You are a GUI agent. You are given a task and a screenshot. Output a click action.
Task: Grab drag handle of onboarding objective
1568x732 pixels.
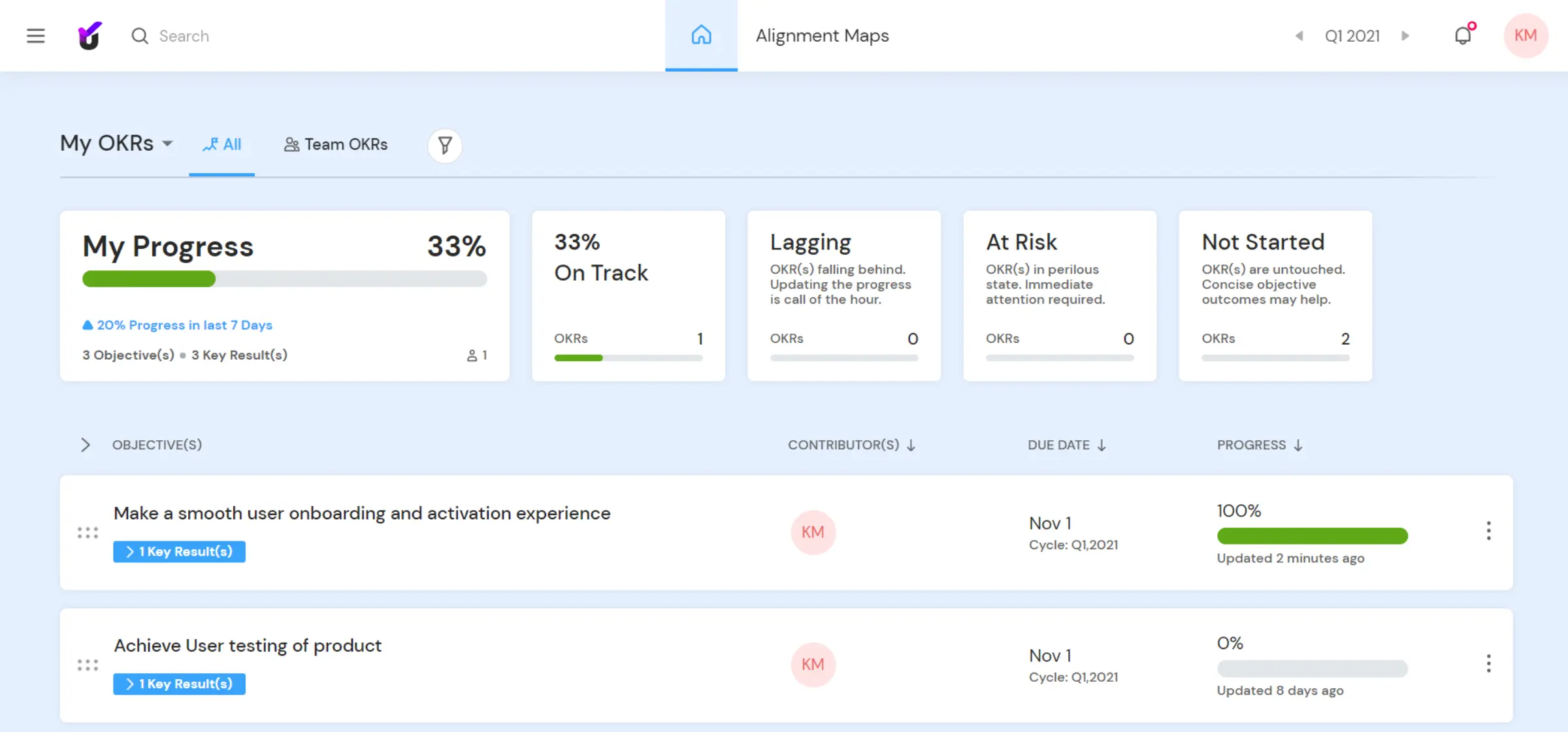pyautogui.click(x=88, y=533)
